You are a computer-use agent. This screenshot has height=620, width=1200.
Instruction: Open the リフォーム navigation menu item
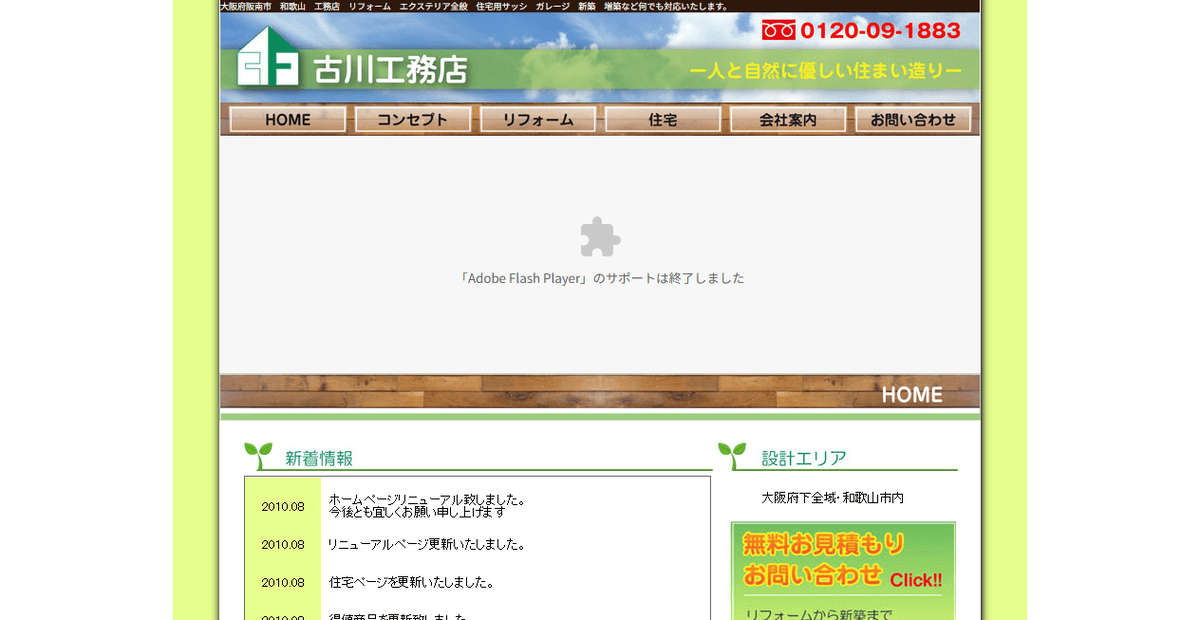(x=538, y=119)
